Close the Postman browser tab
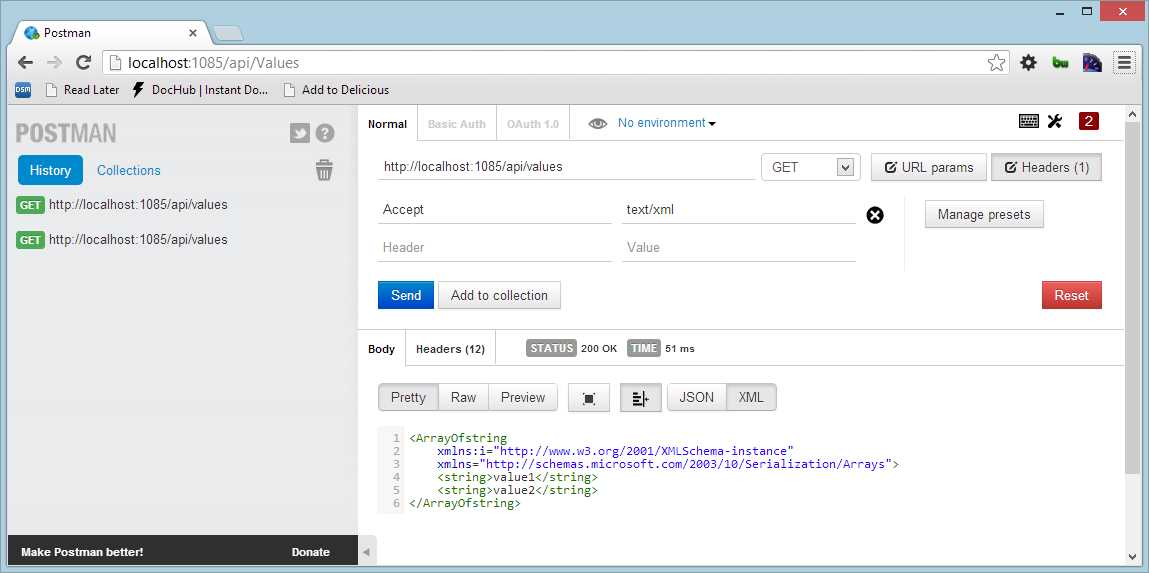The height and width of the screenshot is (573, 1149). click(193, 33)
